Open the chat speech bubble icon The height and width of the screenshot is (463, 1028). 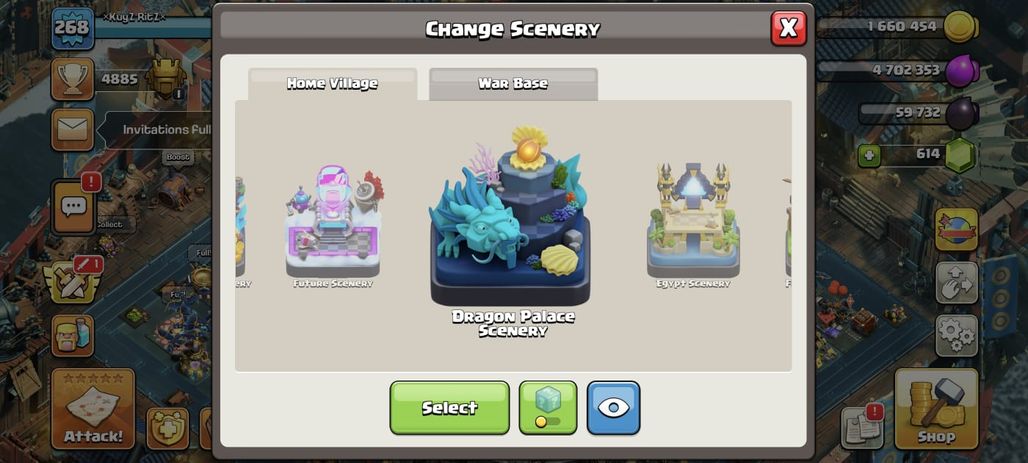[x=73, y=207]
